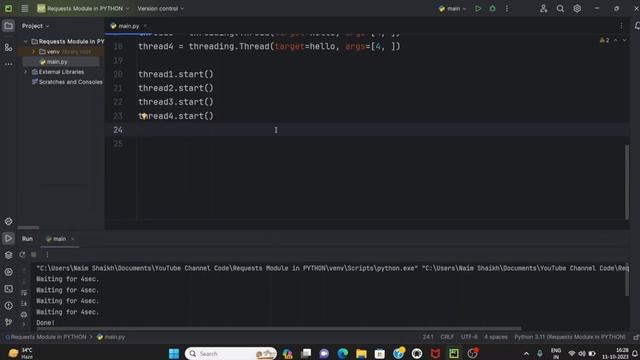Stop the running process
Image resolution: width=640 pixels, height=360 pixels.
[x=34, y=255]
